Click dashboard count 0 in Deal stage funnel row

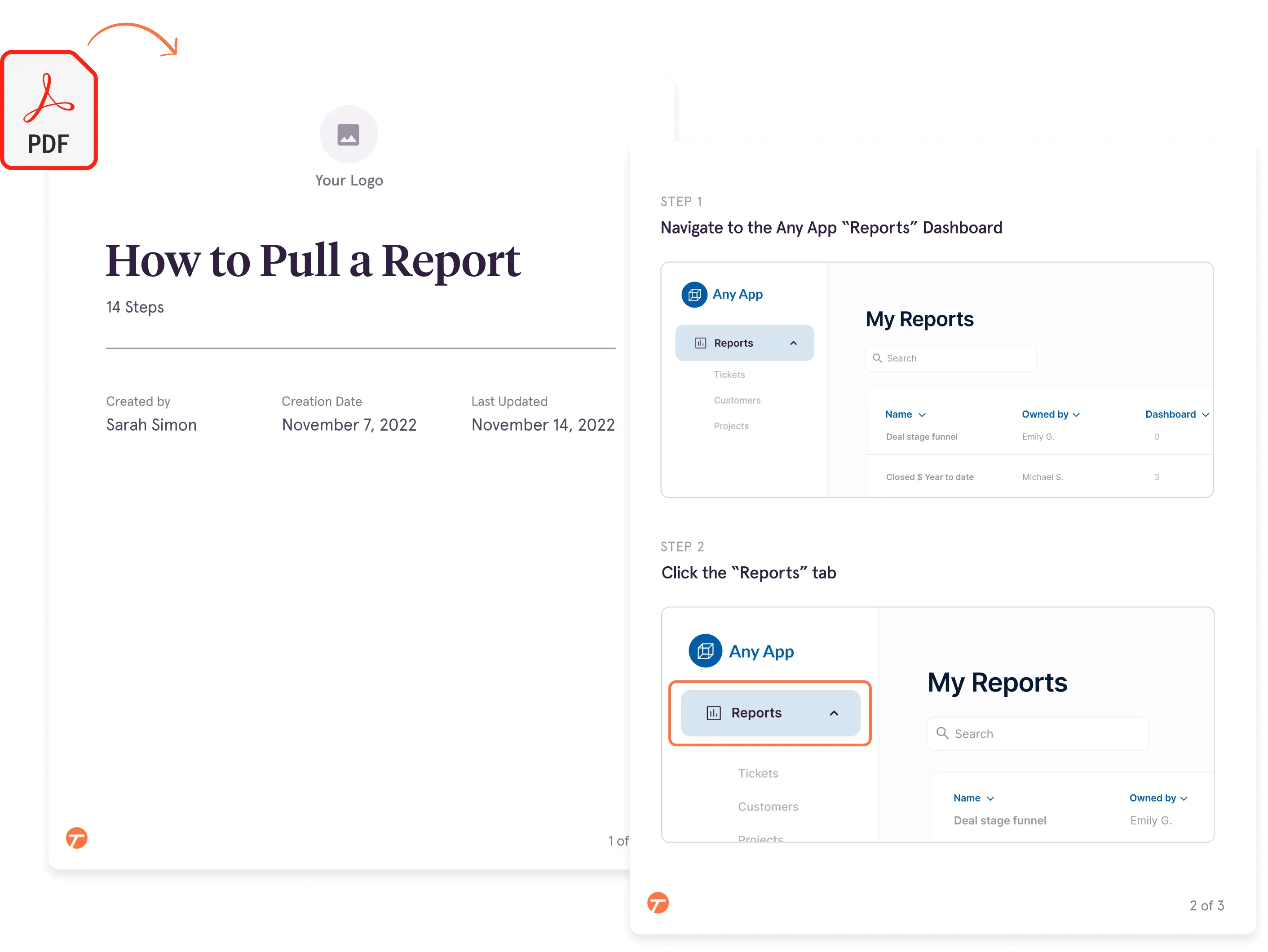point(1157,437)
